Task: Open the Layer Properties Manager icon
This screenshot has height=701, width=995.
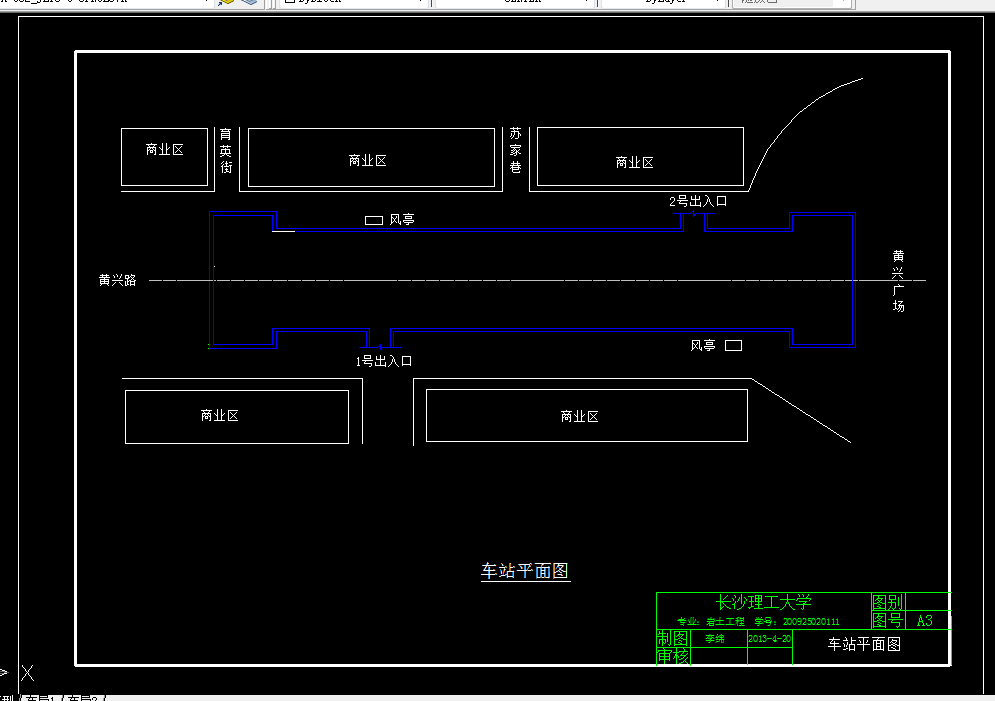Action: pos(248,3)
